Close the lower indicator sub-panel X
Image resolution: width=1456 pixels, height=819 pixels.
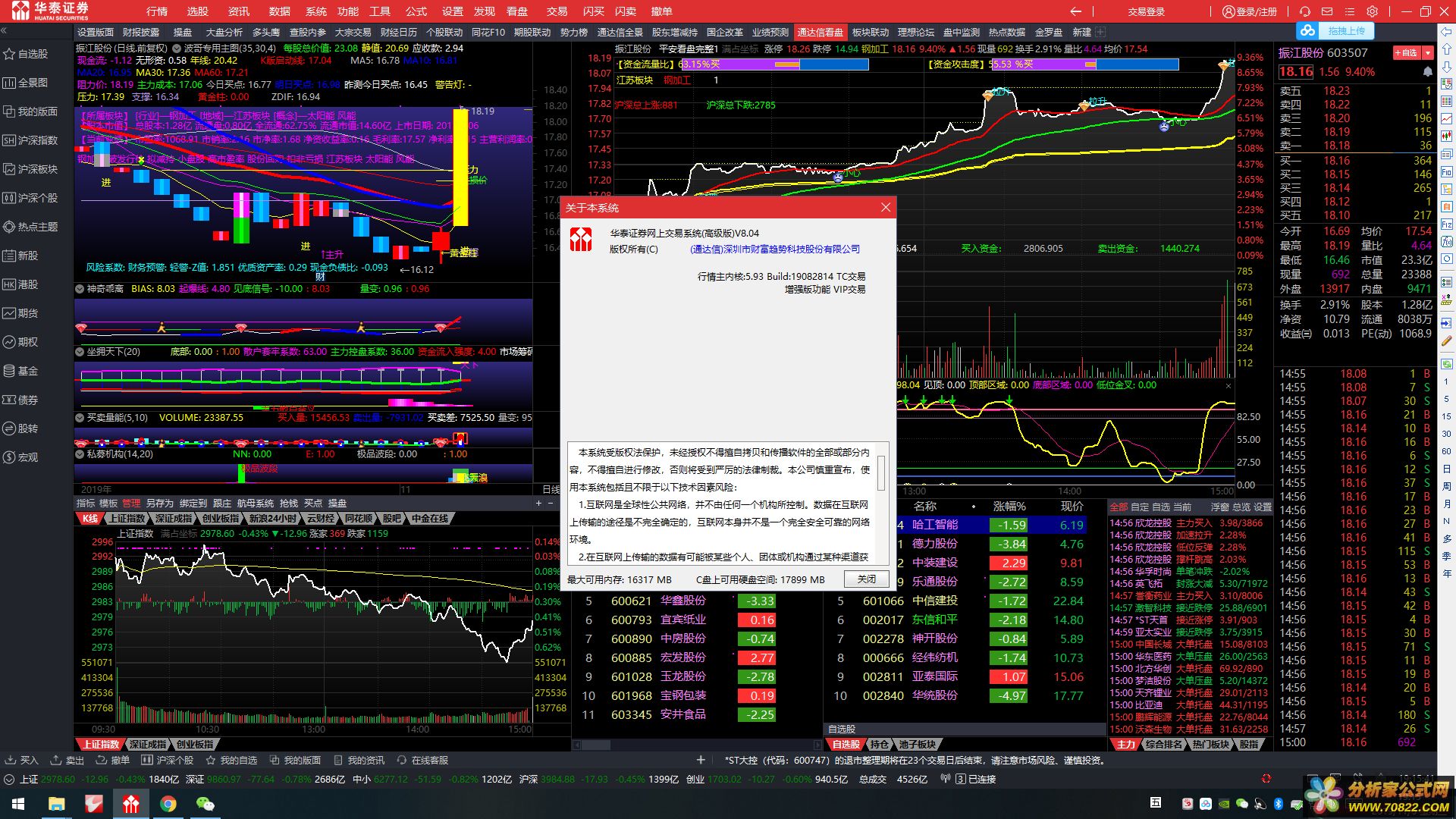pos(1228,385)
